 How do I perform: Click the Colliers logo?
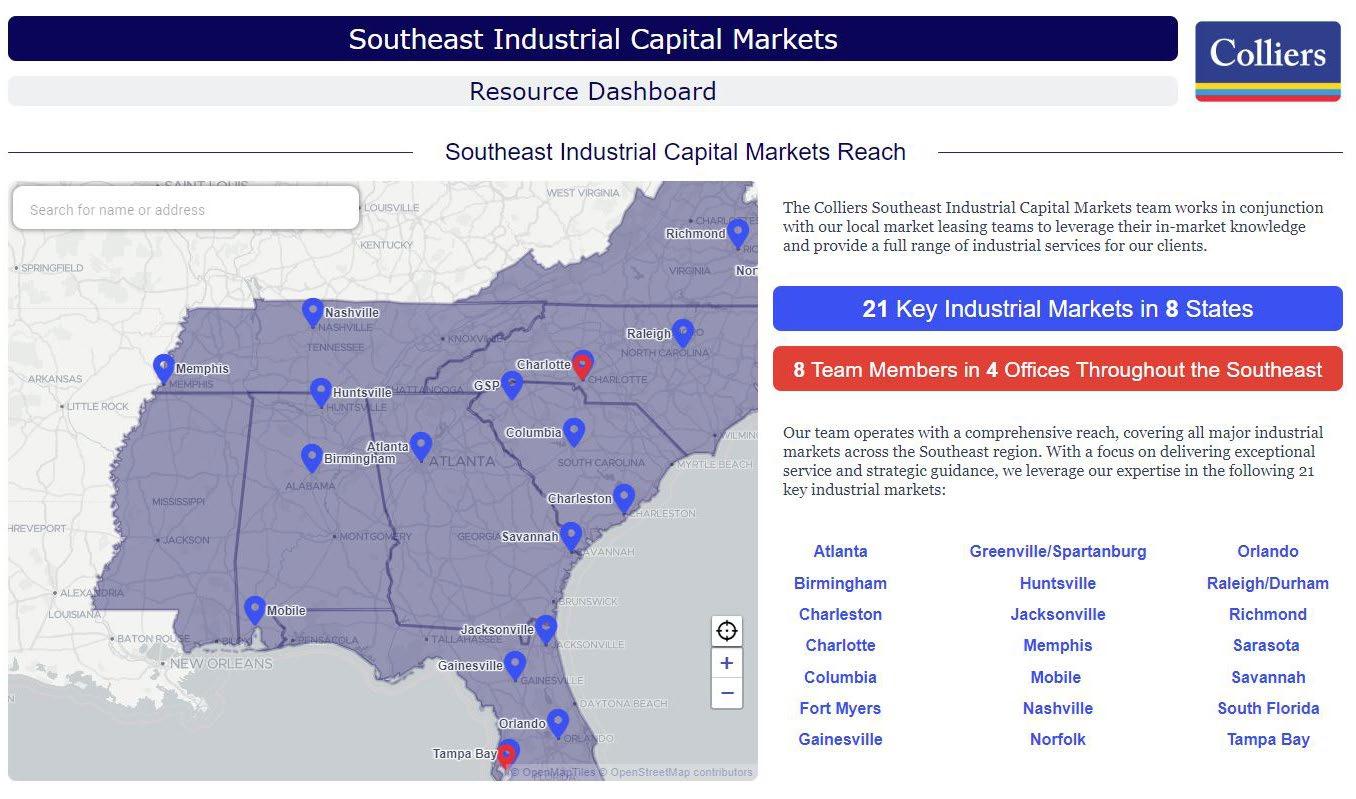(1268, 61)
